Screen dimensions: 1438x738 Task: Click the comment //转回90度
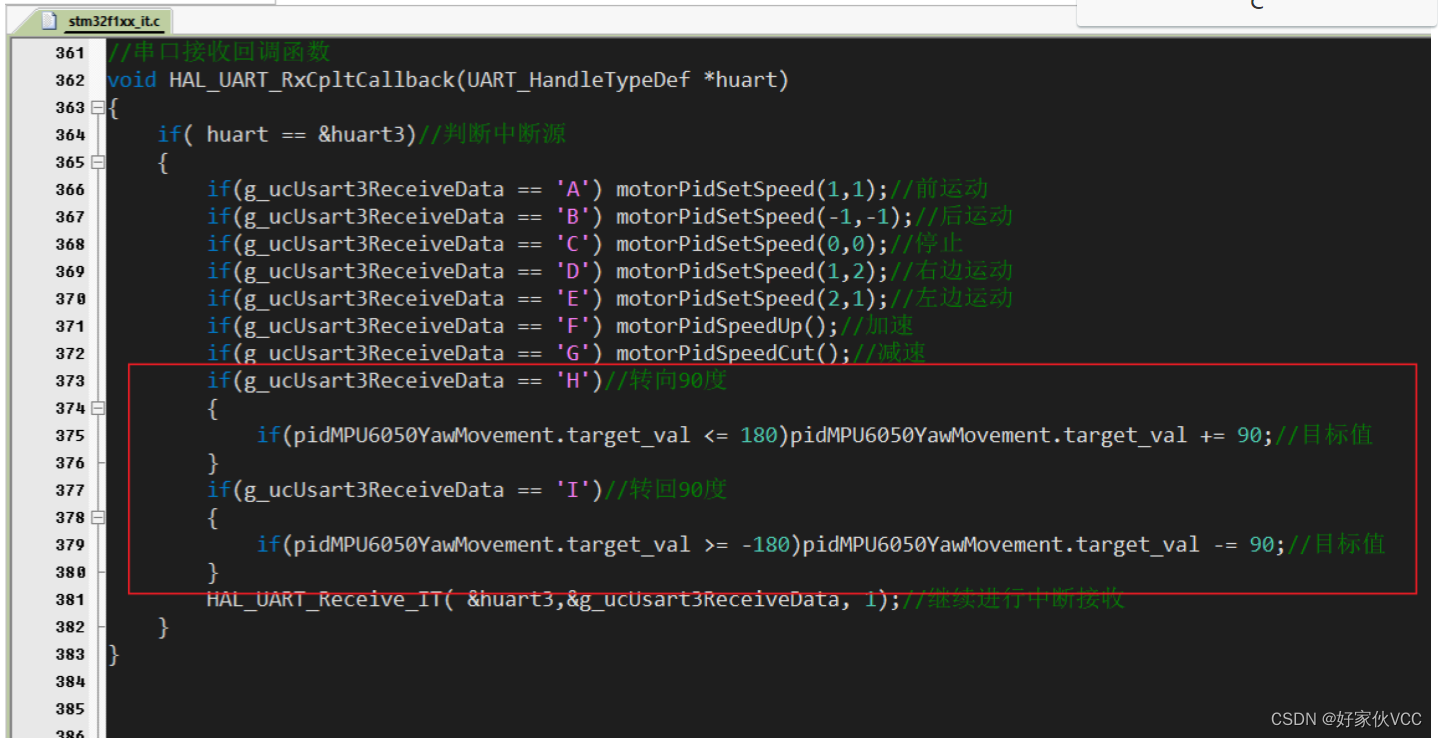tap(665, 489)
